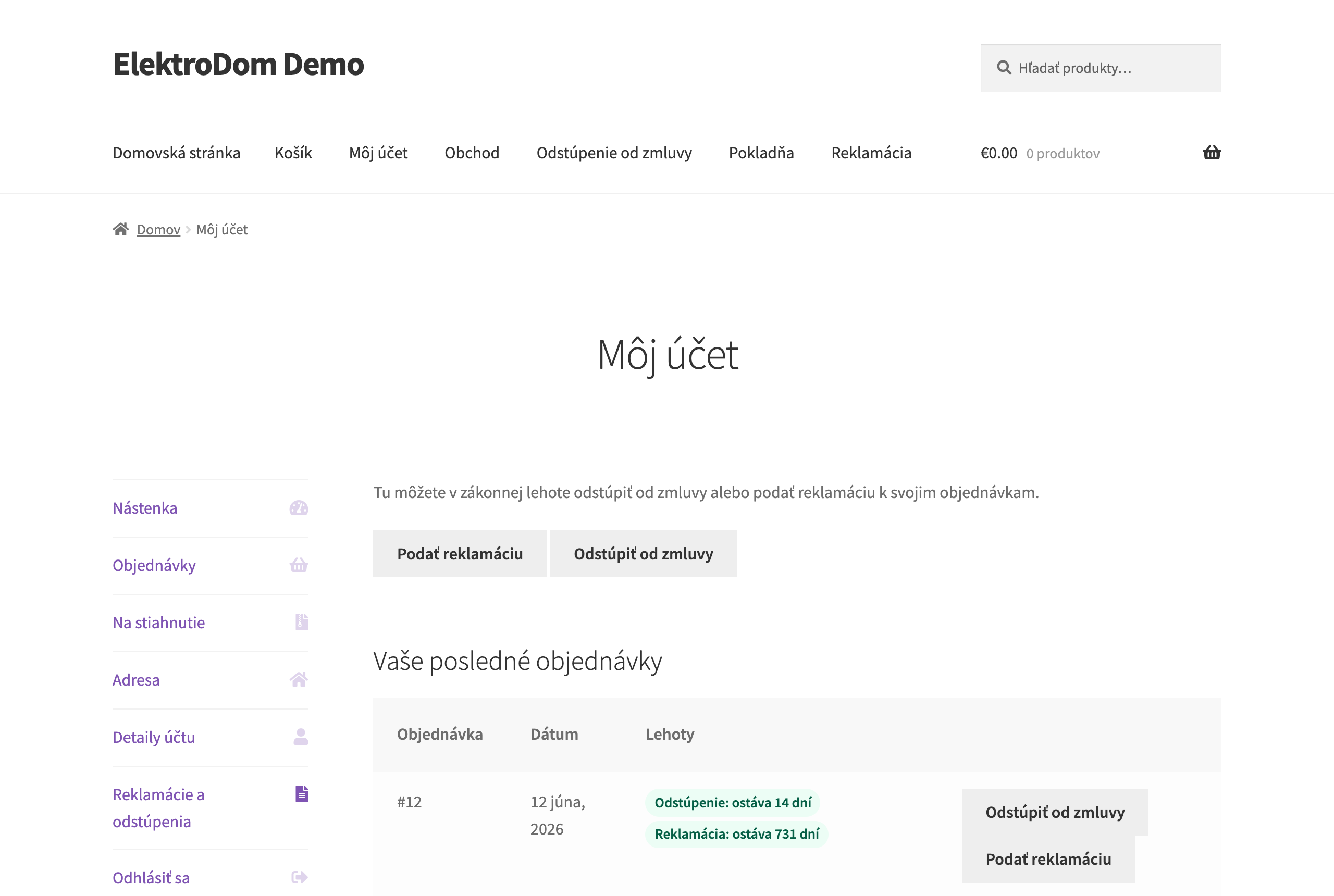This screenshot has width=1334, height=896.
Task: Open Na stiahnutie sidebar link
Action: click(x=158, y=623)
